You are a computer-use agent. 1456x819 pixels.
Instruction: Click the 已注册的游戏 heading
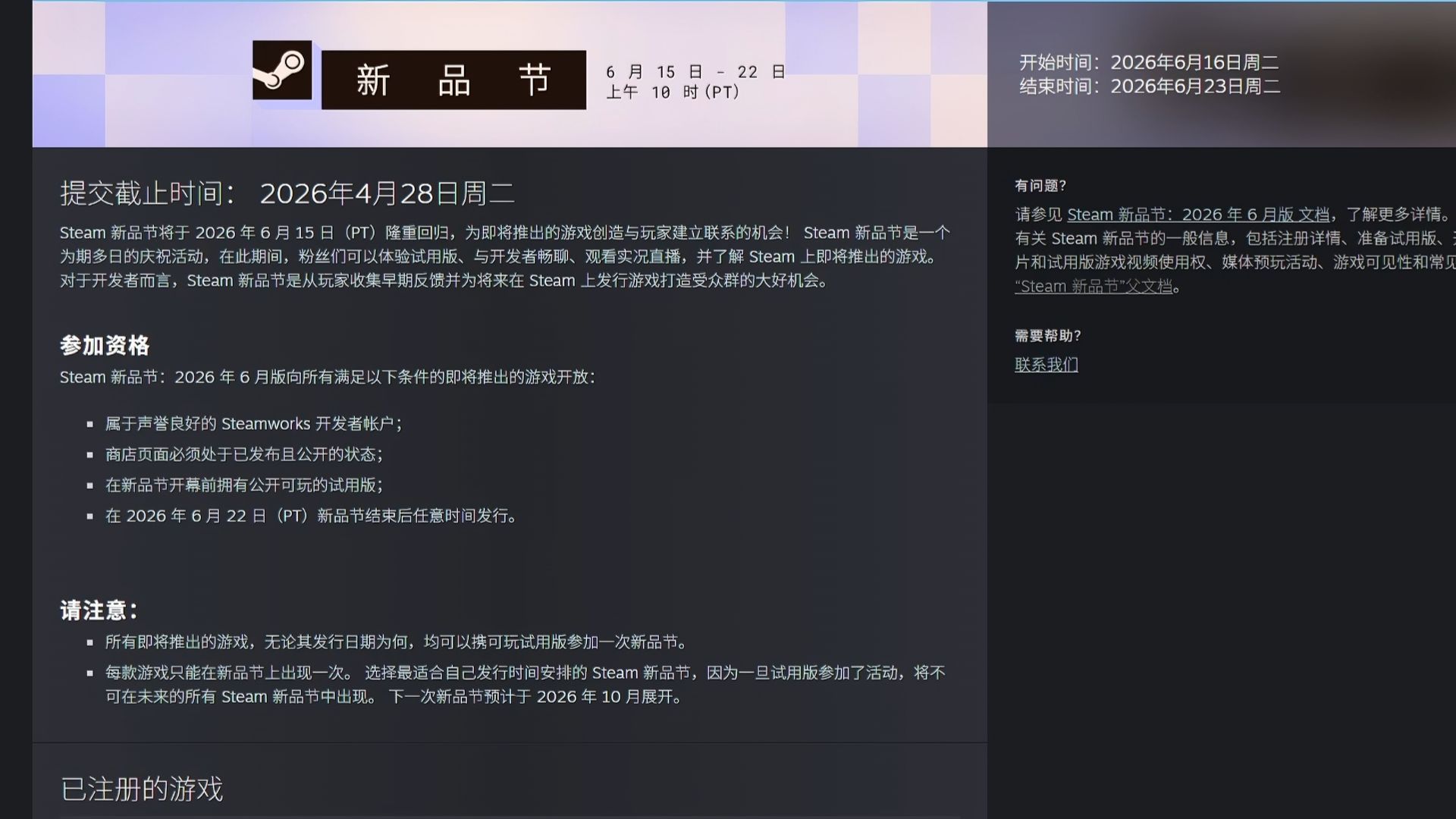click(142, 789)
